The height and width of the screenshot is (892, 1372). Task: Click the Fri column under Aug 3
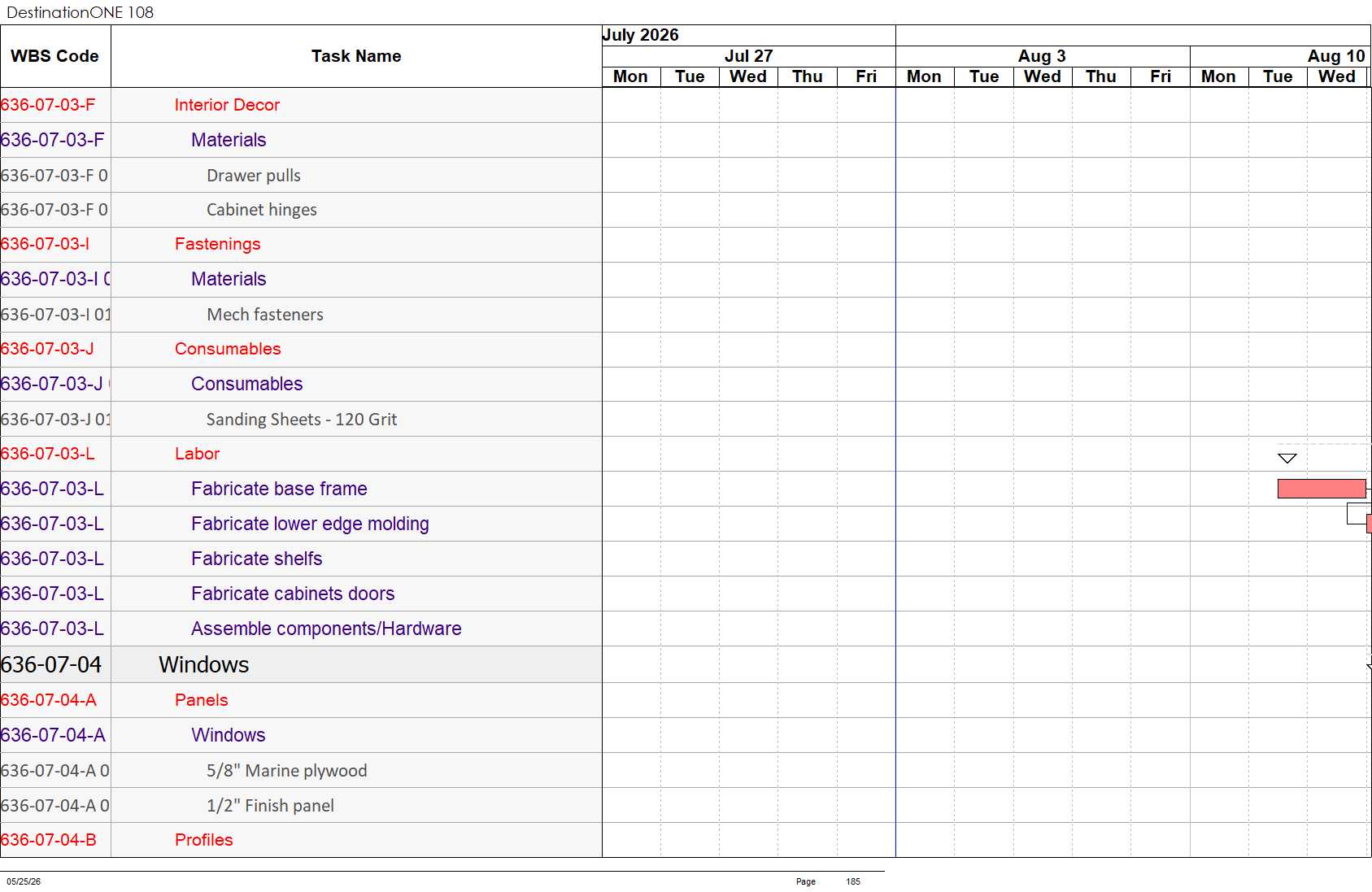point(1161,76)
